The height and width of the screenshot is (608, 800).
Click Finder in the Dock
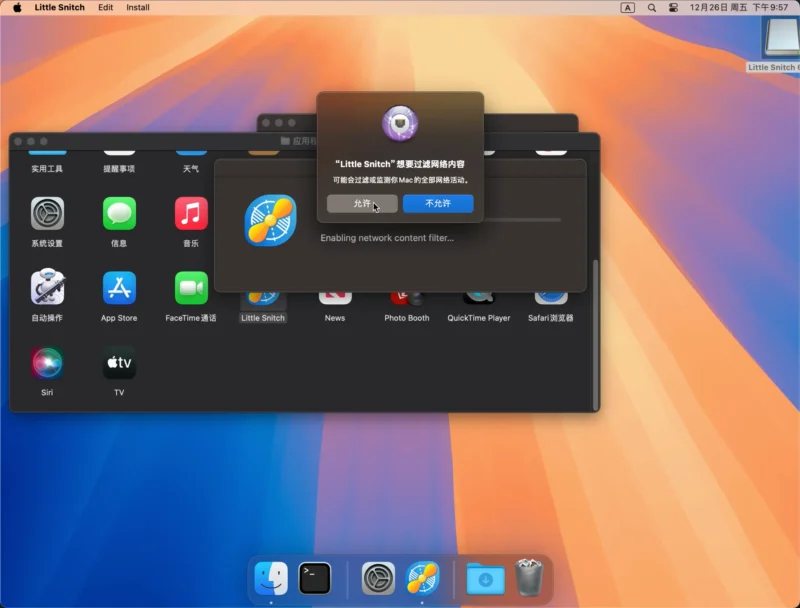click(x=271, y=578)
